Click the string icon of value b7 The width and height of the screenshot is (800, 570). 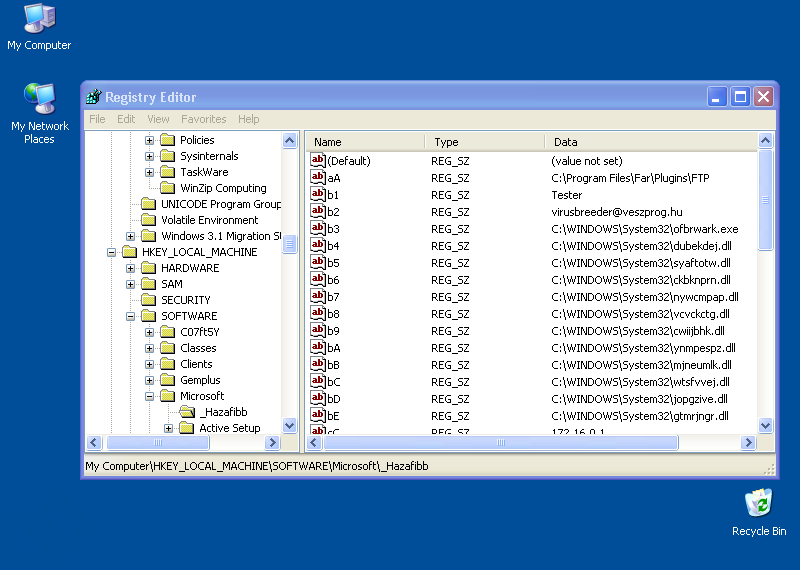click(x=318, y=296)
